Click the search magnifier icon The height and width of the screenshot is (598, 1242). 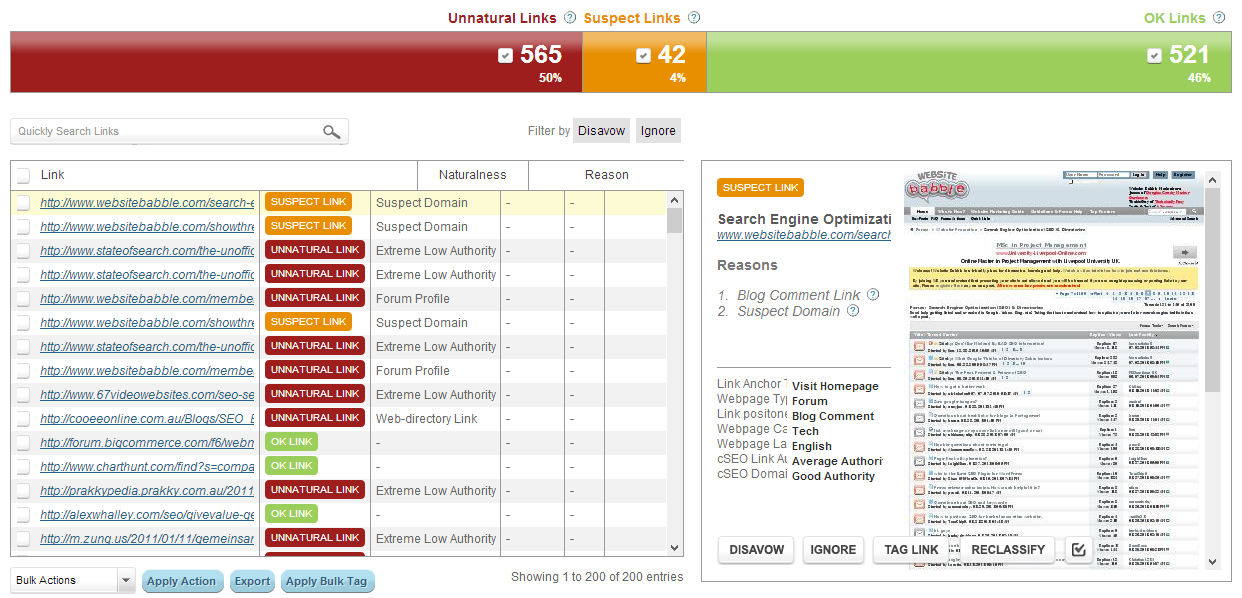tap(331, 132)
